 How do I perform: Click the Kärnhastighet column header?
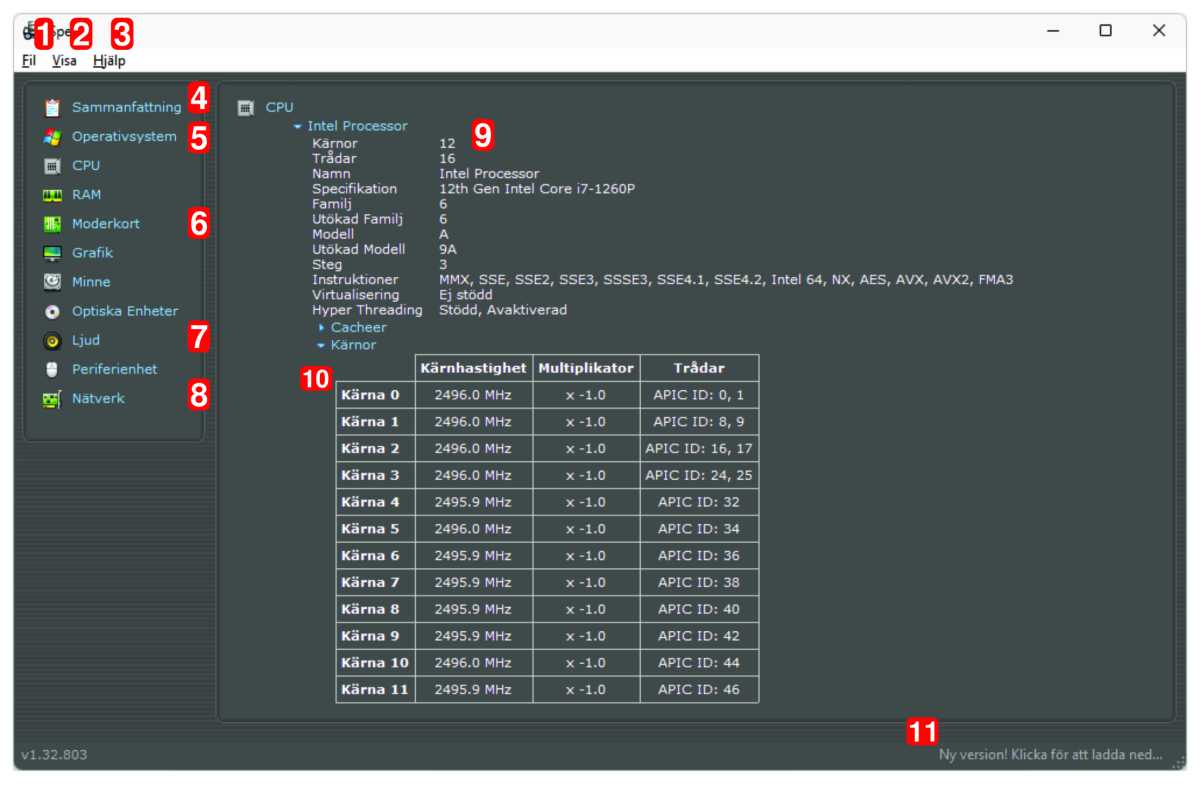pos(472,368)
